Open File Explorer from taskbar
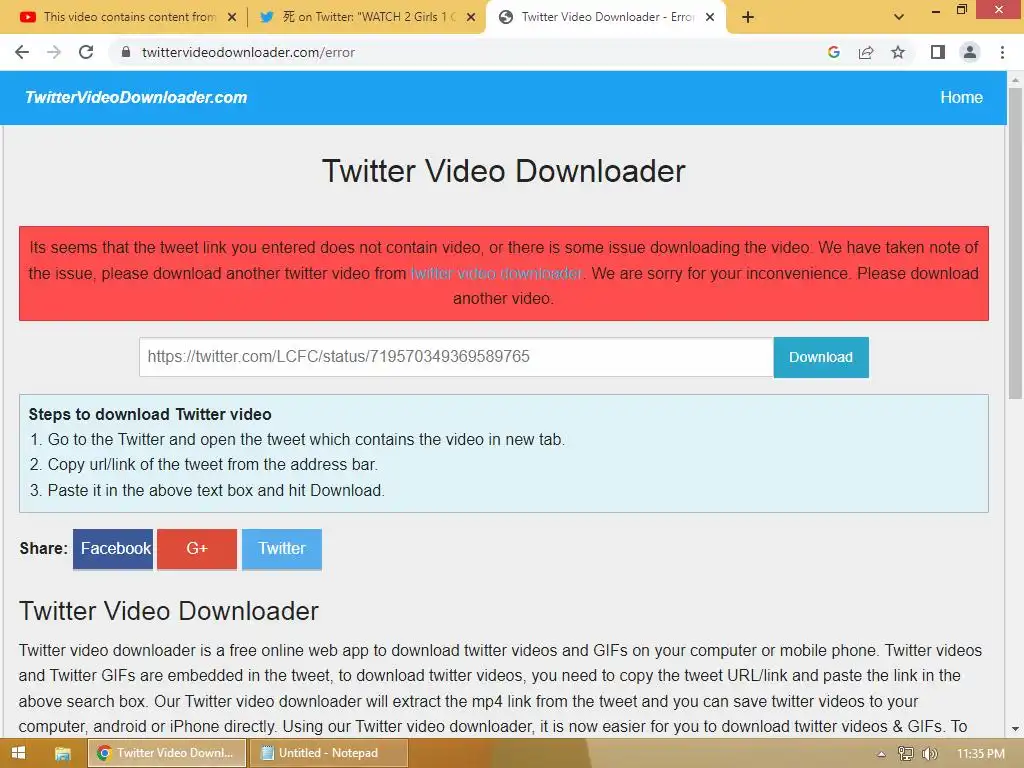This screenshot has height=768, width=1024. click(62, 753)
